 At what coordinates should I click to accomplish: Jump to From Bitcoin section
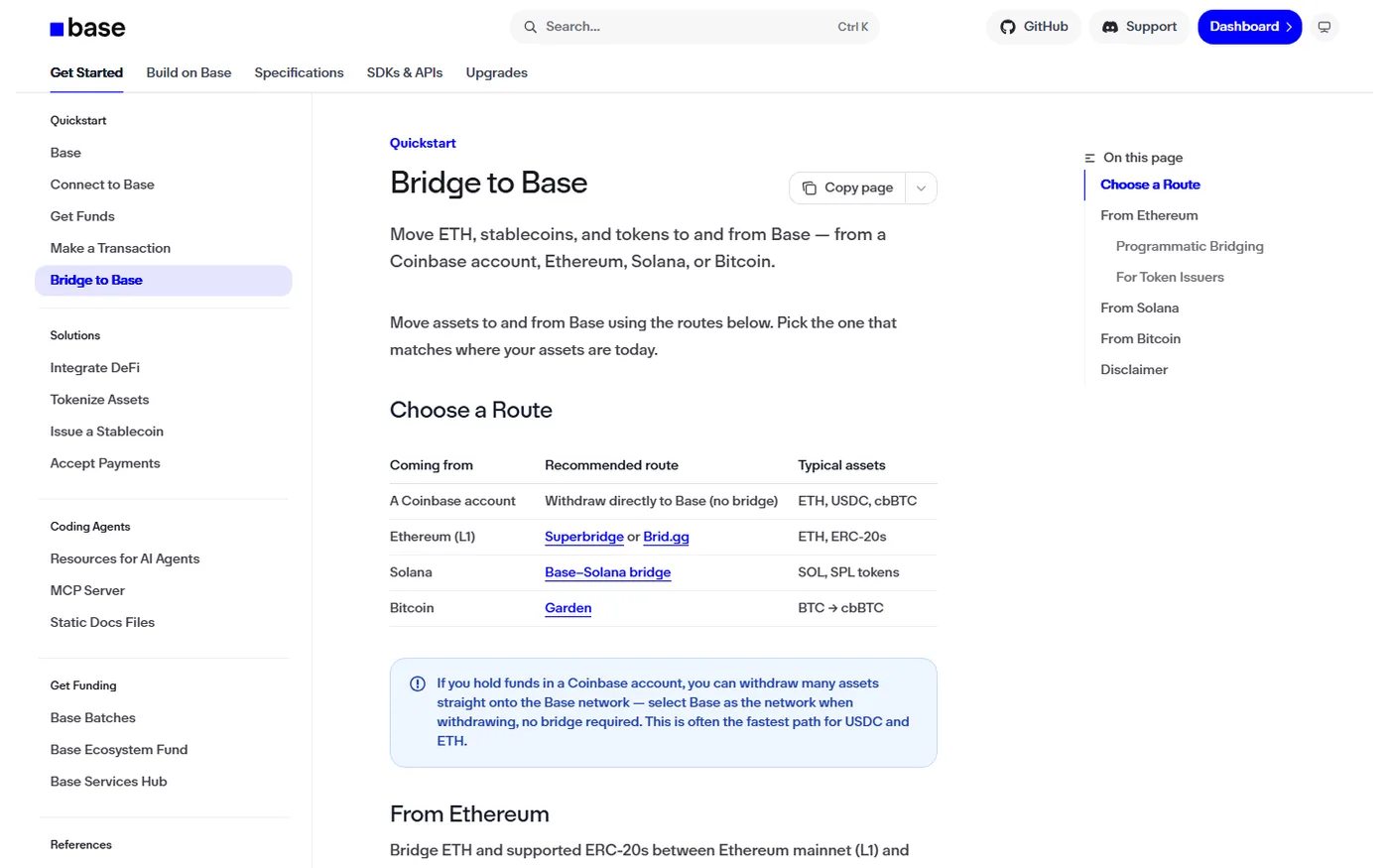(1141, 338)
